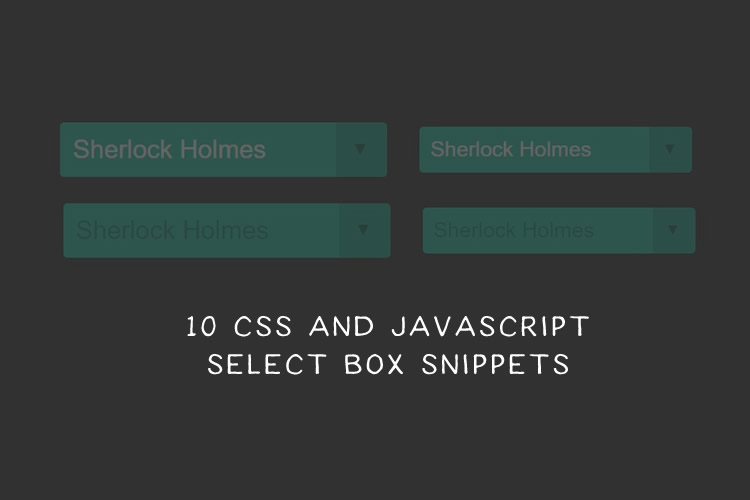Click the heading text 'Select Box Snippets'

tap(388, 364)
